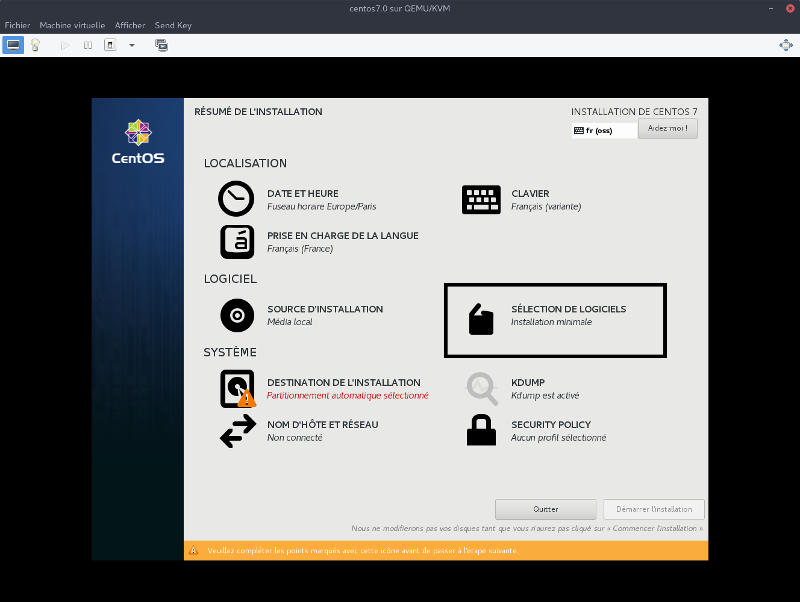Click the Fuseau horaire Europe/Paris text
The height and width of the screenshot is (602, 800).
coord(321,207)
